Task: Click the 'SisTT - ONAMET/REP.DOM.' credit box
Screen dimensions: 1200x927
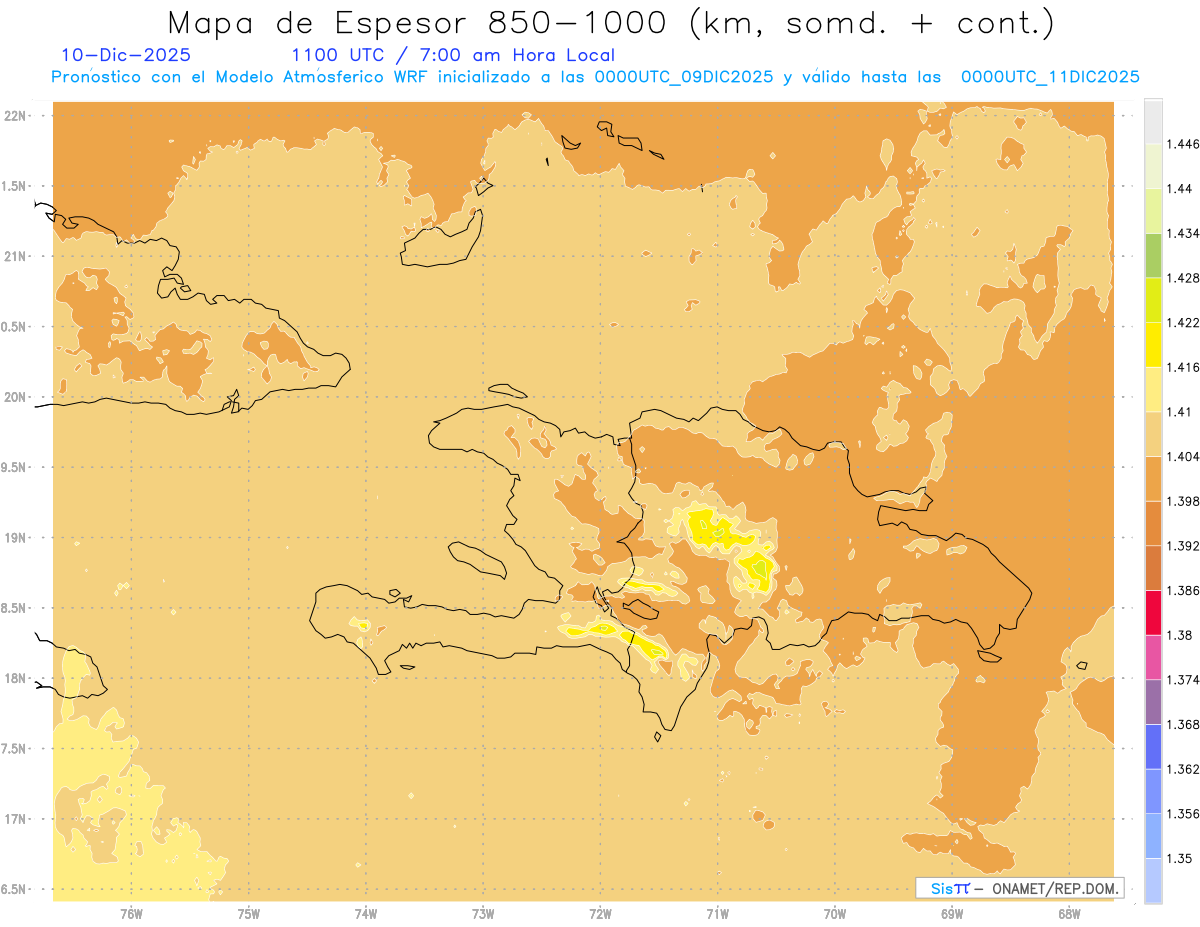Action: 1019,888
